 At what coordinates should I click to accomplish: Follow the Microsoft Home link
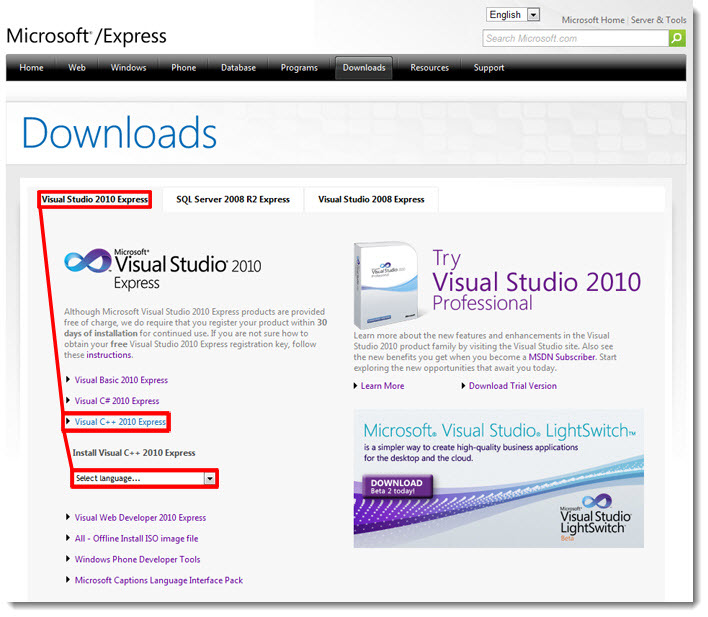pos(593,20)
